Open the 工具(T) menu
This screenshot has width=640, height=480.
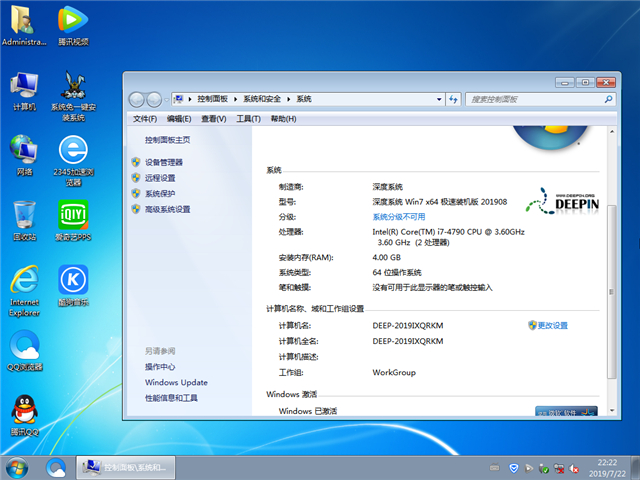tap(248, 119)
